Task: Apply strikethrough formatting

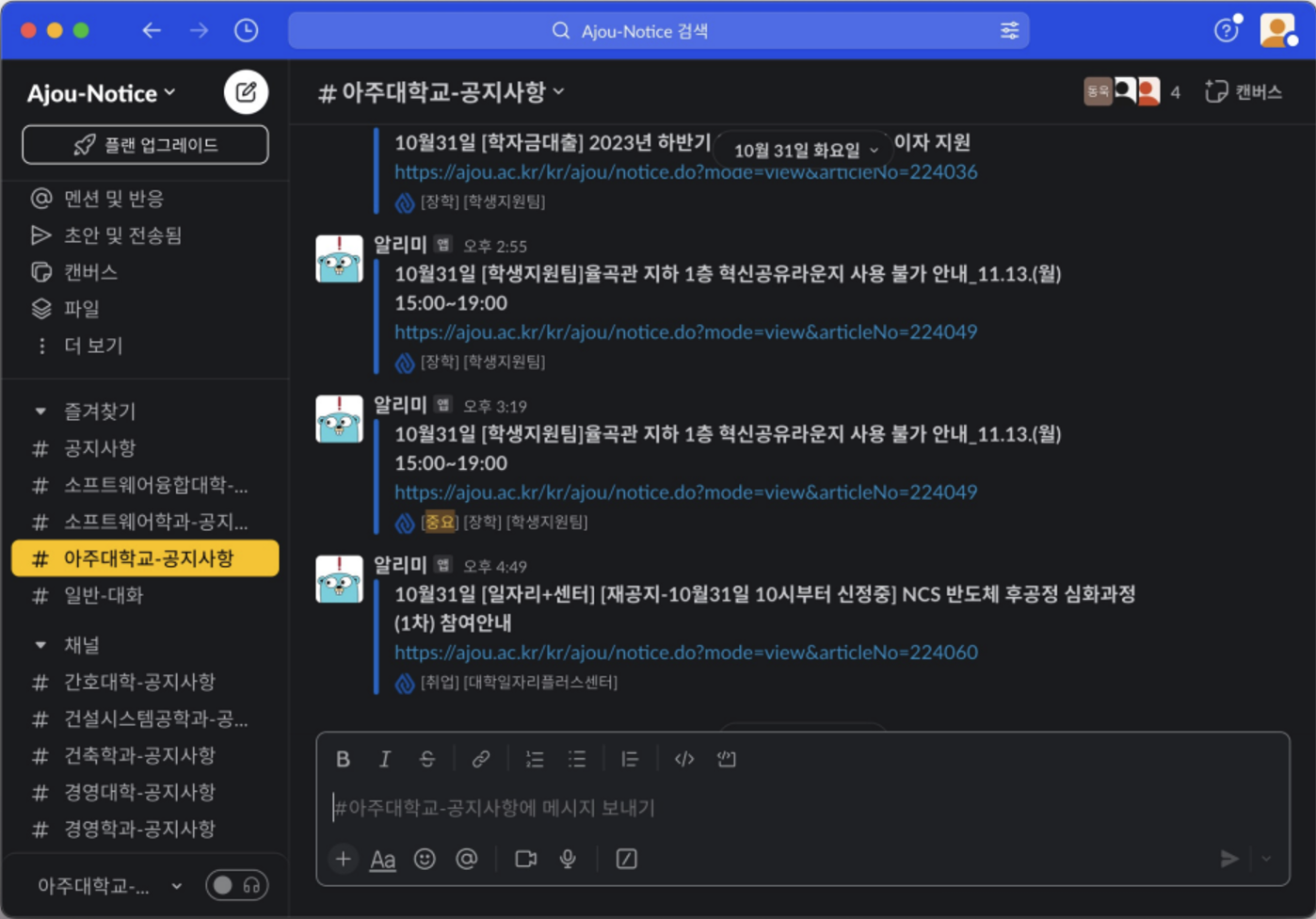Action: click(x=427, y=759)
